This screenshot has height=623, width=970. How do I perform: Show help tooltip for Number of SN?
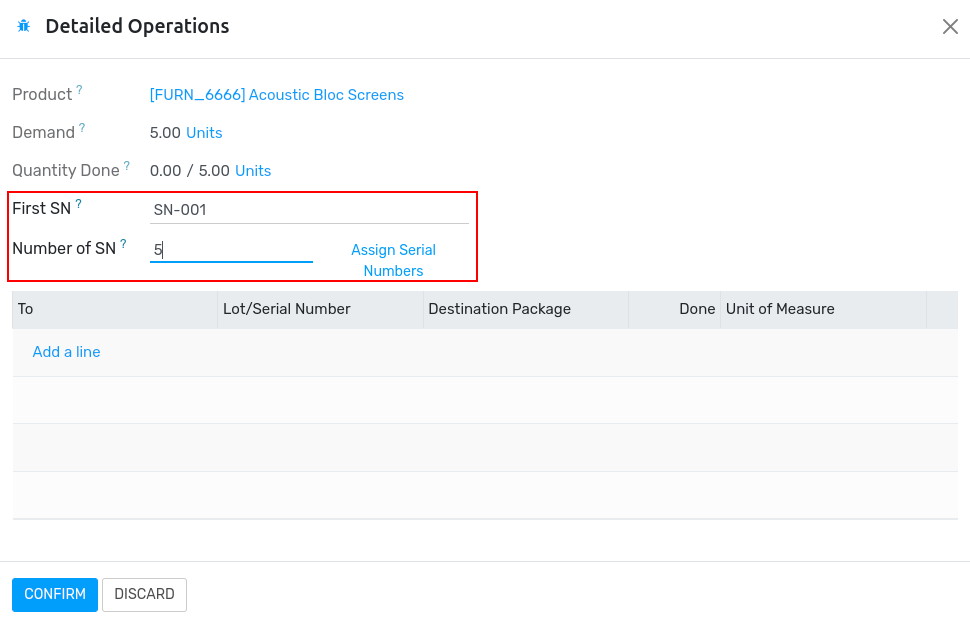click(123, 244)
